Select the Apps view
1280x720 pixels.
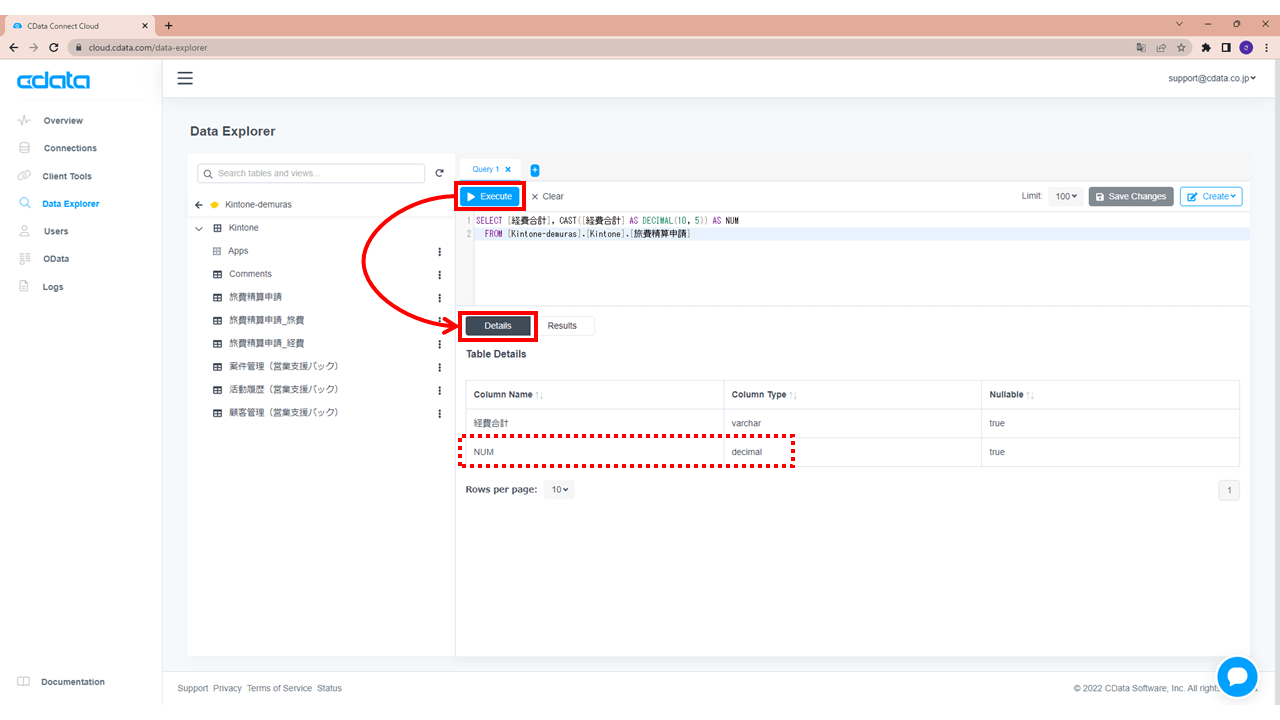pyautogui.click(x=238, y=251)
